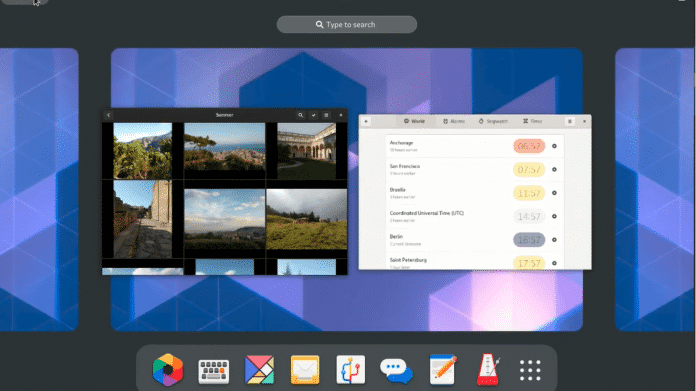Click the 07:57 time badge

tap(529, 170)
